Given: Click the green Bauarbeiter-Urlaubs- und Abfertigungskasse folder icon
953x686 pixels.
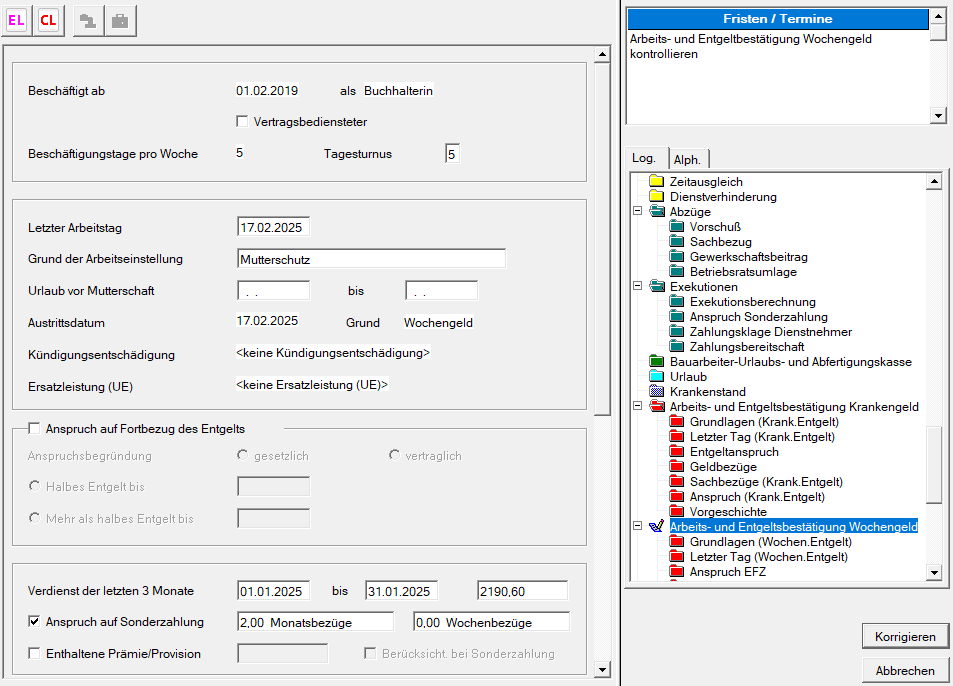Looking at the screenshot, I should pos(657,362).
